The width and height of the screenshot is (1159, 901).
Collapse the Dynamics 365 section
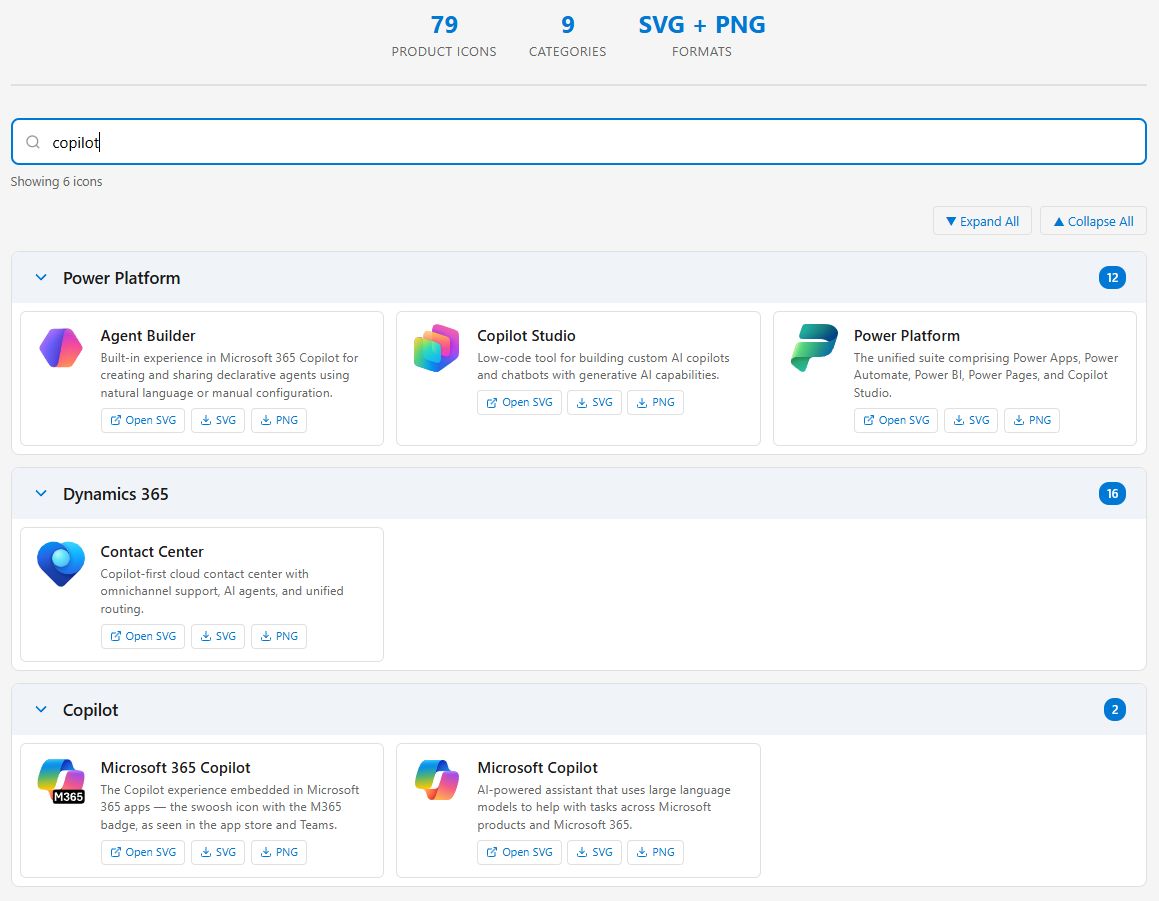coord(41,494)
